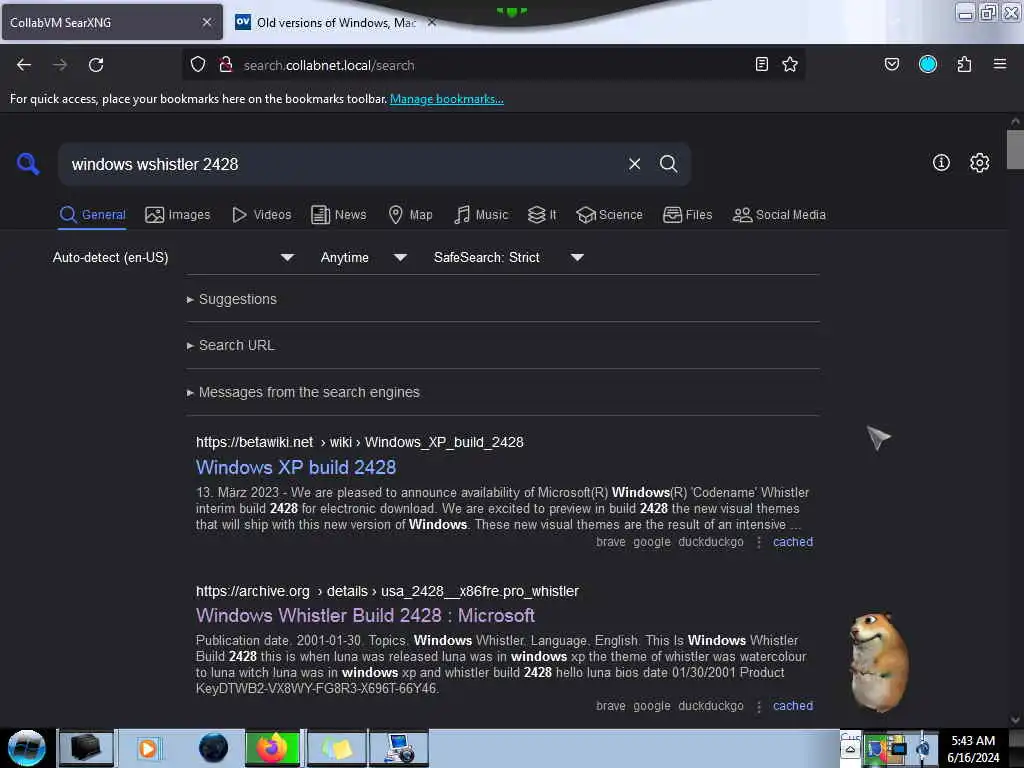The height and width of the screenshot is (768, 1024).
Task: Close the Old versions of Windows tab
Action: coord(432,22)
